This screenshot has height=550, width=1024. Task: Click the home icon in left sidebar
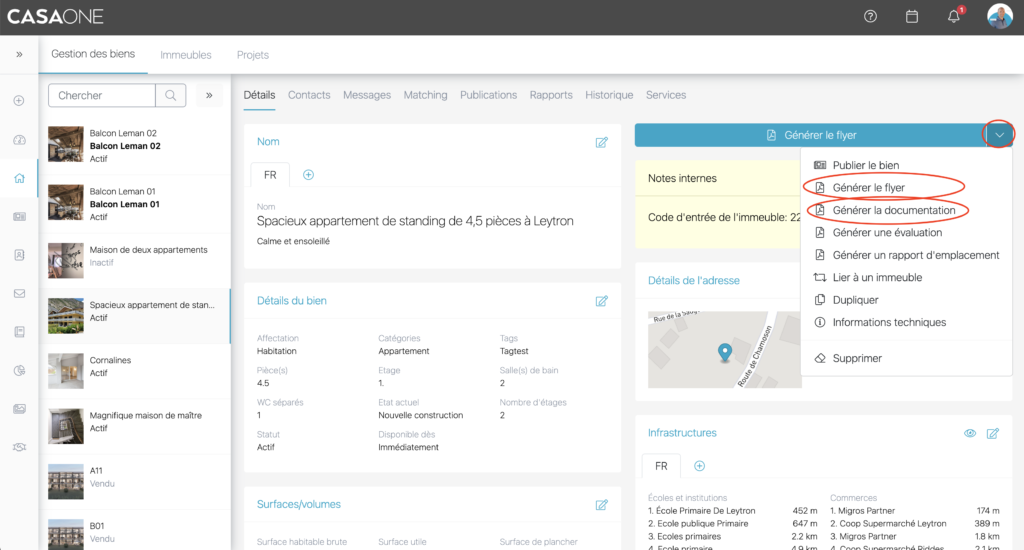[19, 178]
